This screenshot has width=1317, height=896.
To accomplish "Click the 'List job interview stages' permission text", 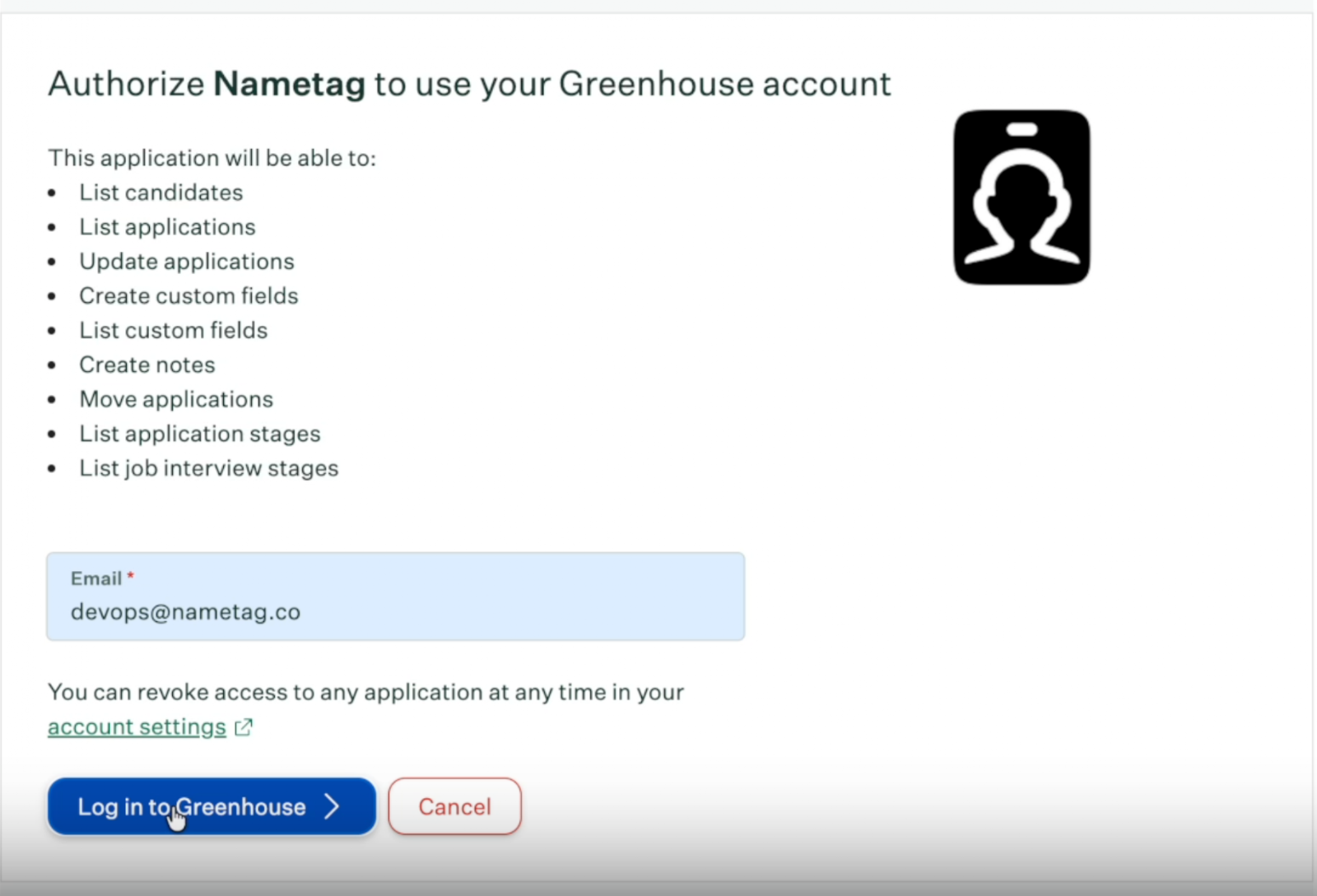I will (209, 469).
